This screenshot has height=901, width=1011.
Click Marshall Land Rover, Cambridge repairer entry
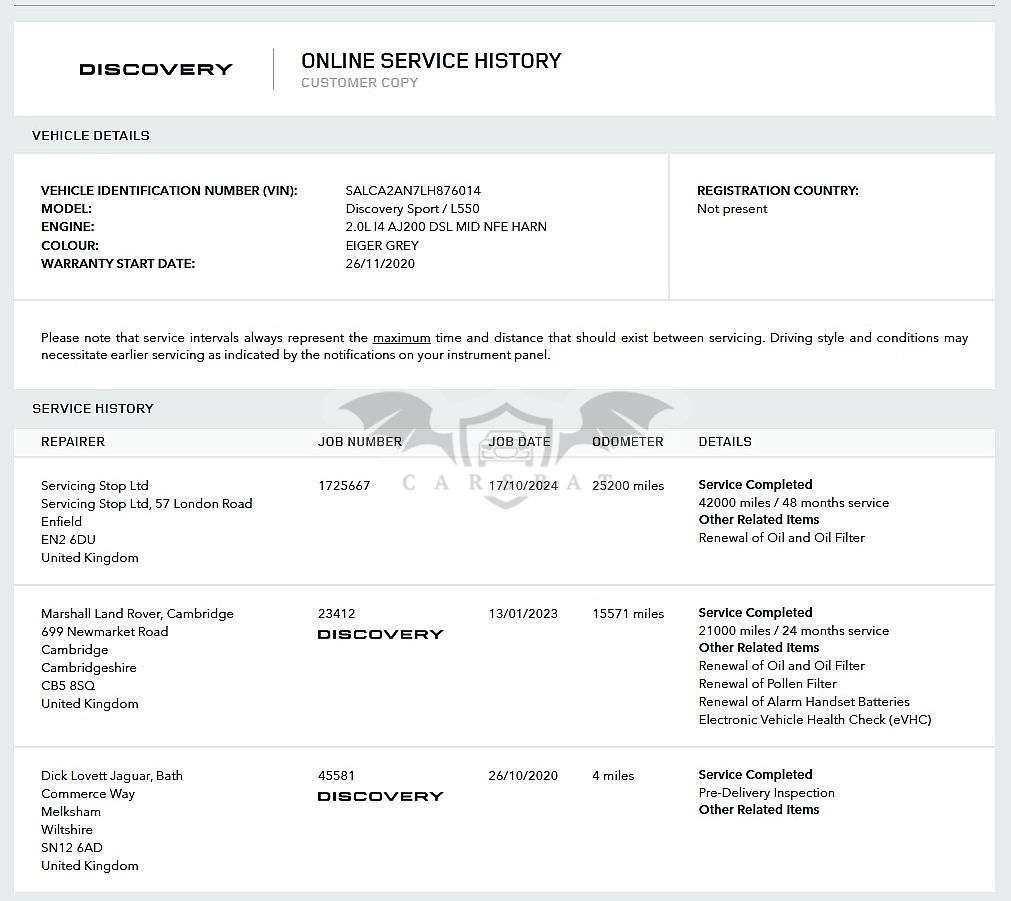[x=137, y=613]
